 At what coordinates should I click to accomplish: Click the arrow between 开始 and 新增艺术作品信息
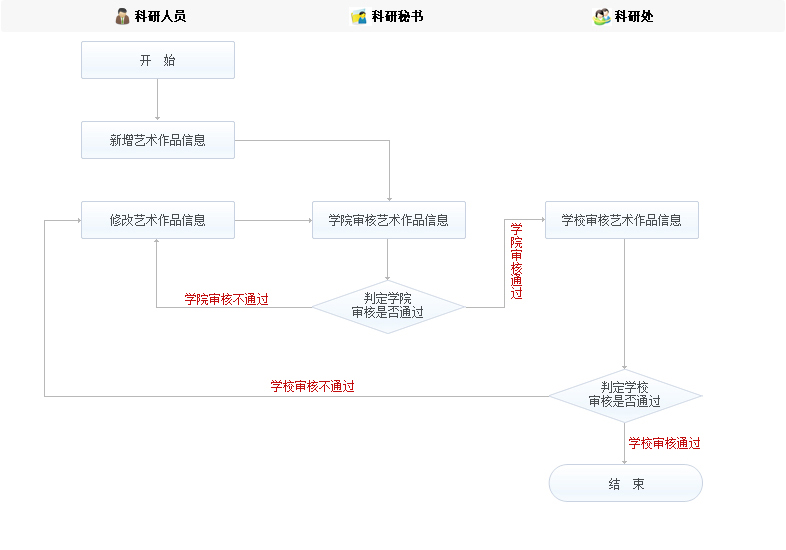click(x=158, y=100)
